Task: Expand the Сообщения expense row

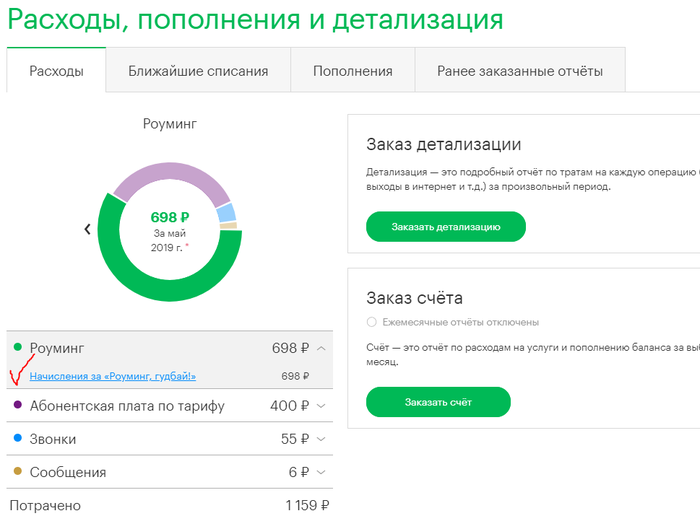Action: [x=321, y=472]
